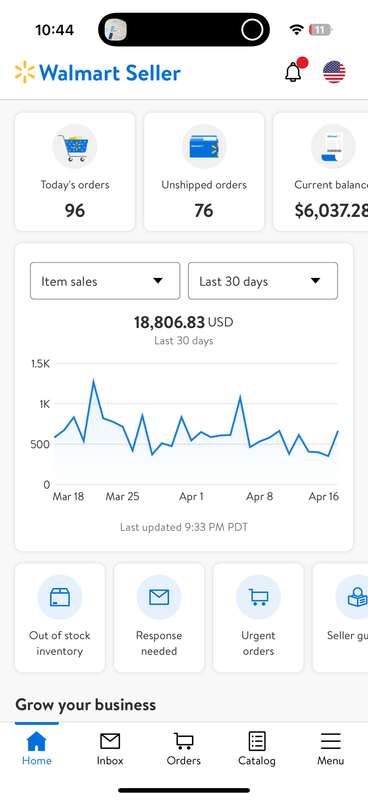The width and height of the screenshot is (368, 800).
Task: Tap the sales line chart
Action: [196, 424]
